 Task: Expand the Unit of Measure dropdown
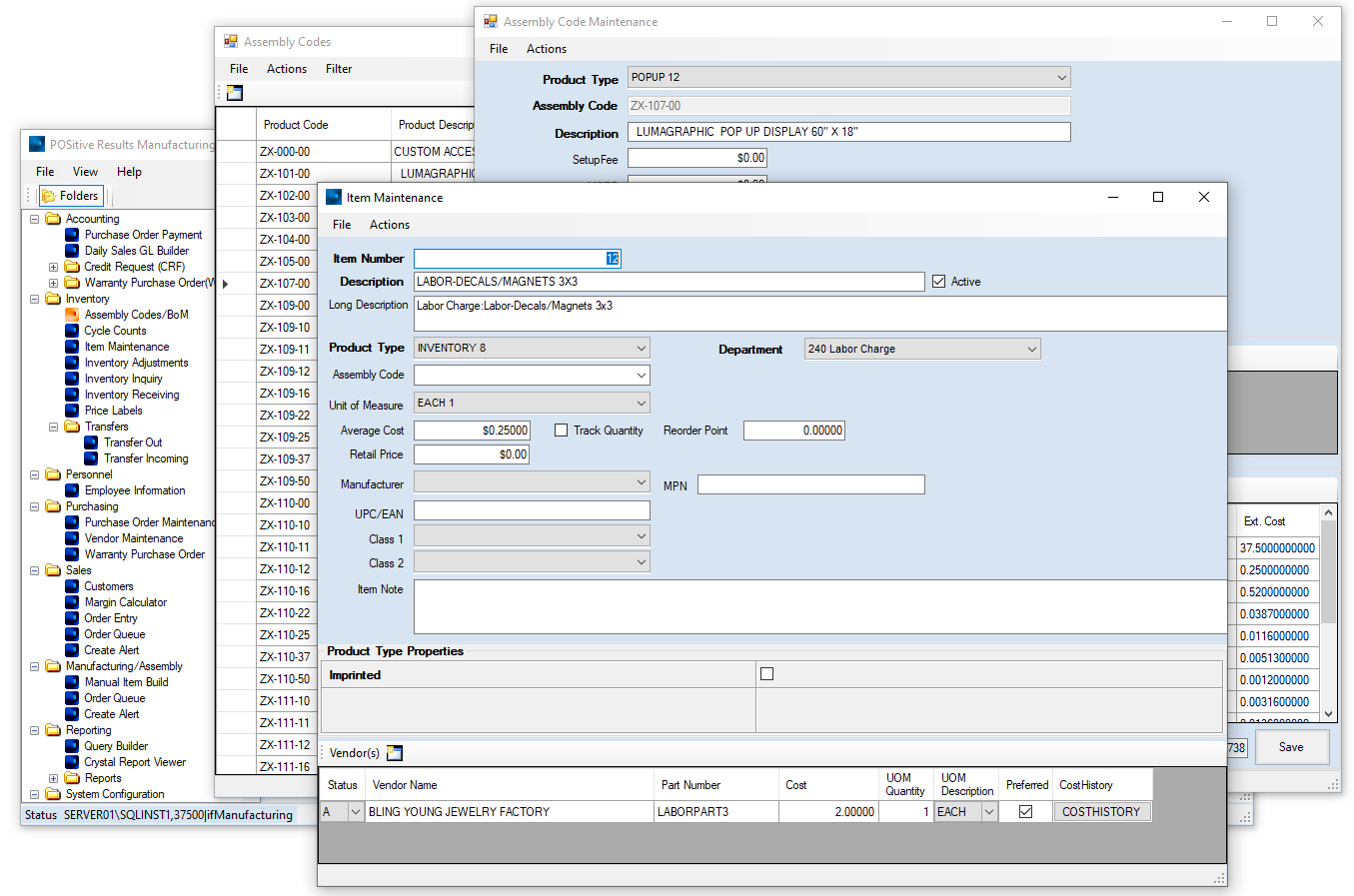pos(641,403)
